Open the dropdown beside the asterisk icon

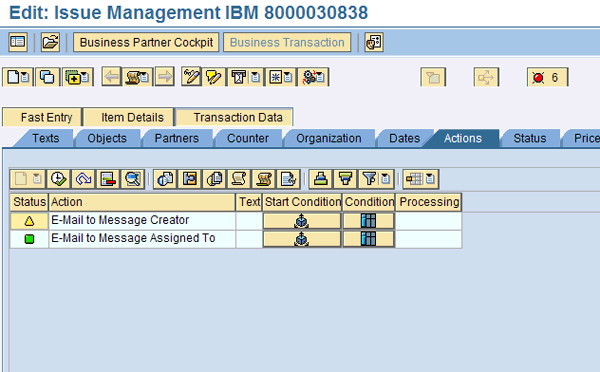click(288, 78)
